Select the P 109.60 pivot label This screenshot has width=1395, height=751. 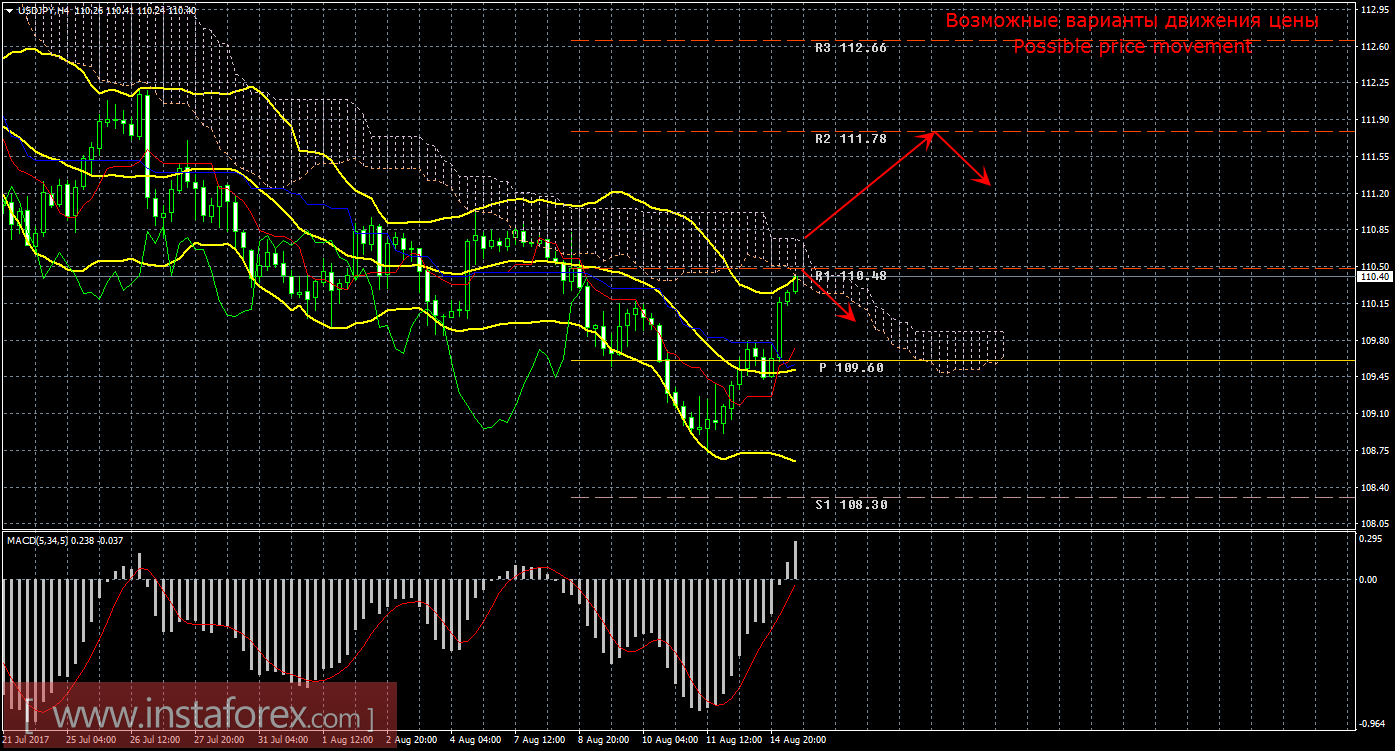(851, 368)
